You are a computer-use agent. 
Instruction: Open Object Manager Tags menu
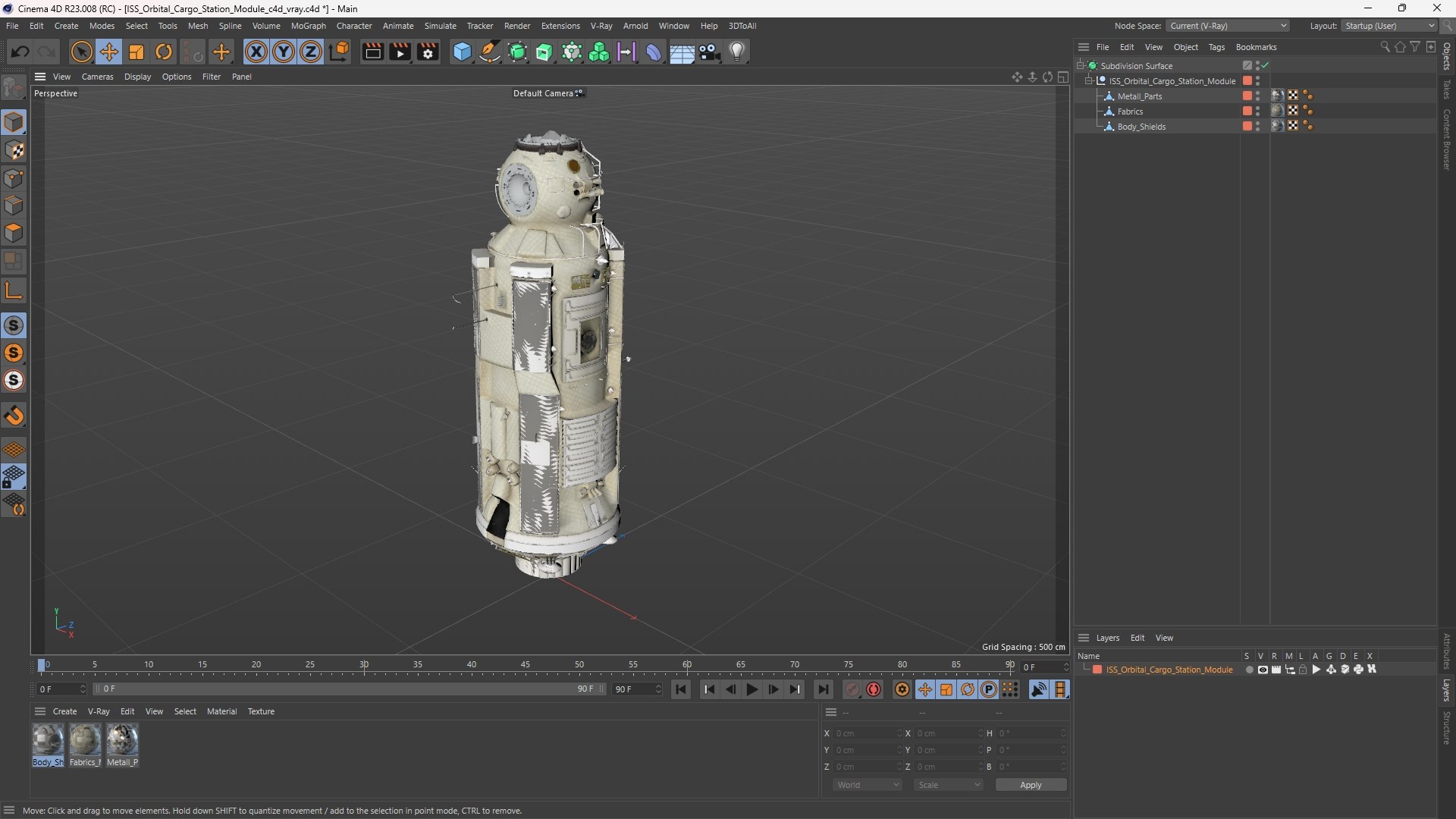point(1216,47)
